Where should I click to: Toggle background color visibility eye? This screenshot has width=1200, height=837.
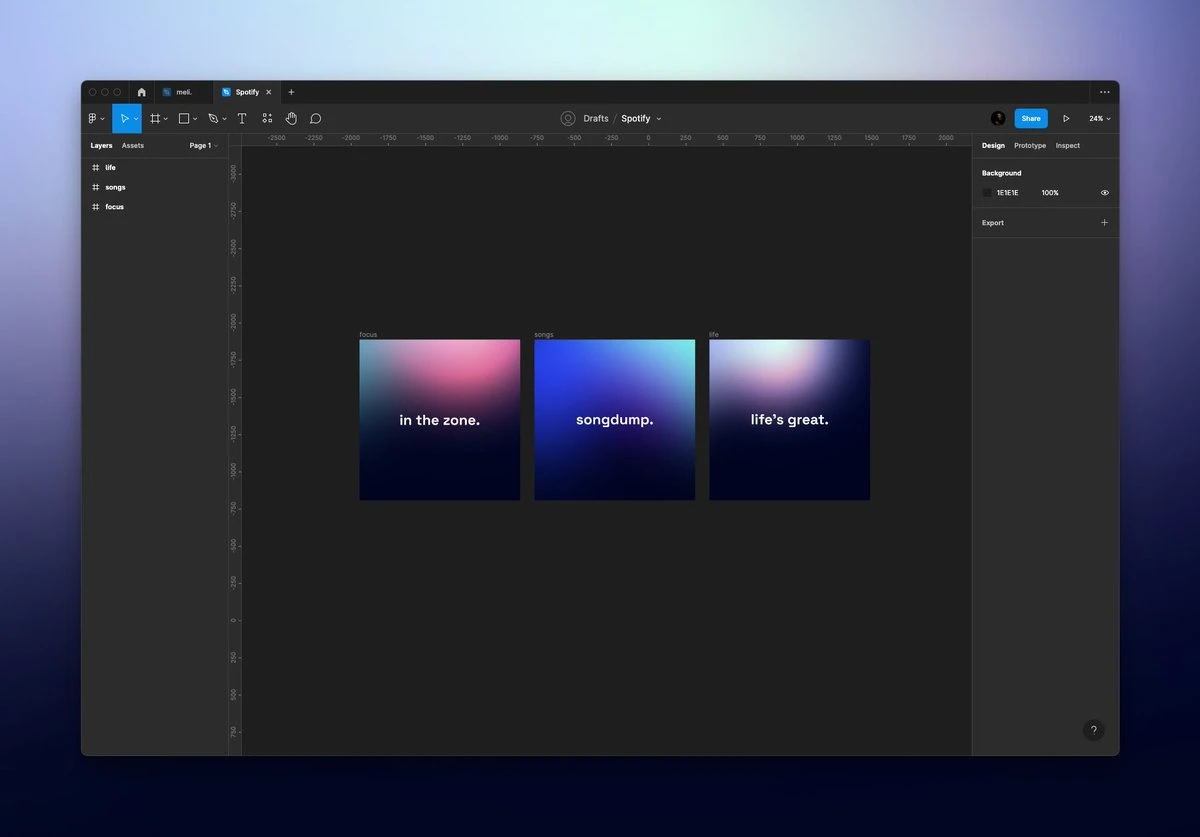click(1104, 193)
